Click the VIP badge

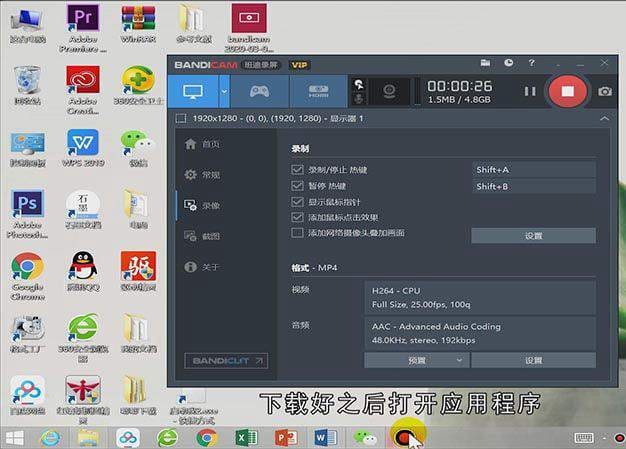299,65
